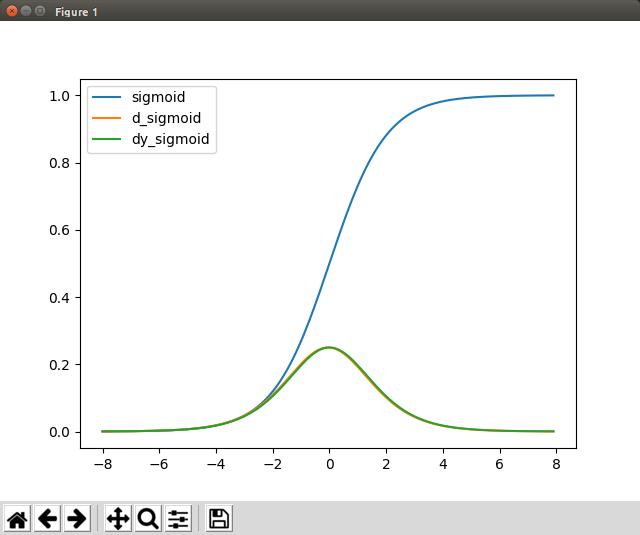Click y-axis tick label 0.4

[x=60, y=298]
